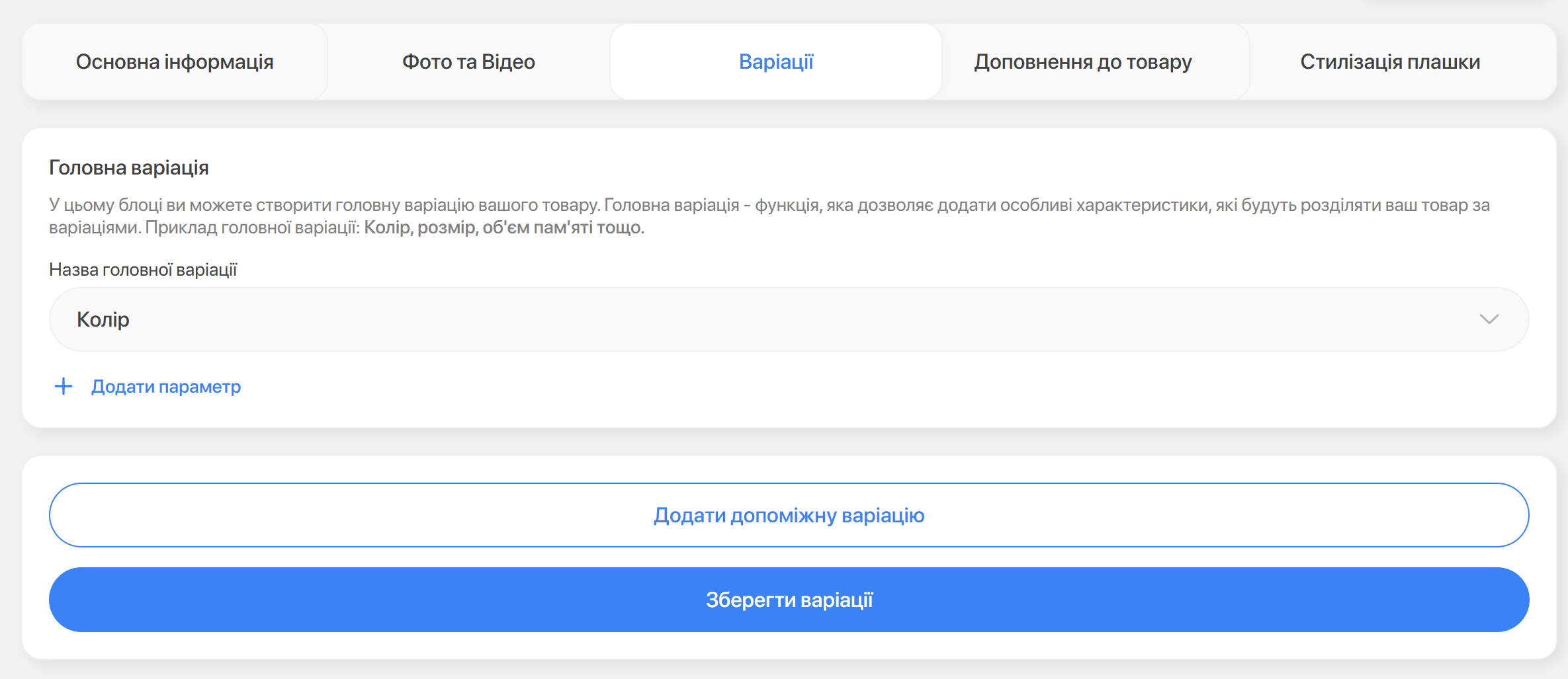This screenshot has height=679, width=1568.
Task: Open the Назва головної варіації dropdown
Action: 787,319
